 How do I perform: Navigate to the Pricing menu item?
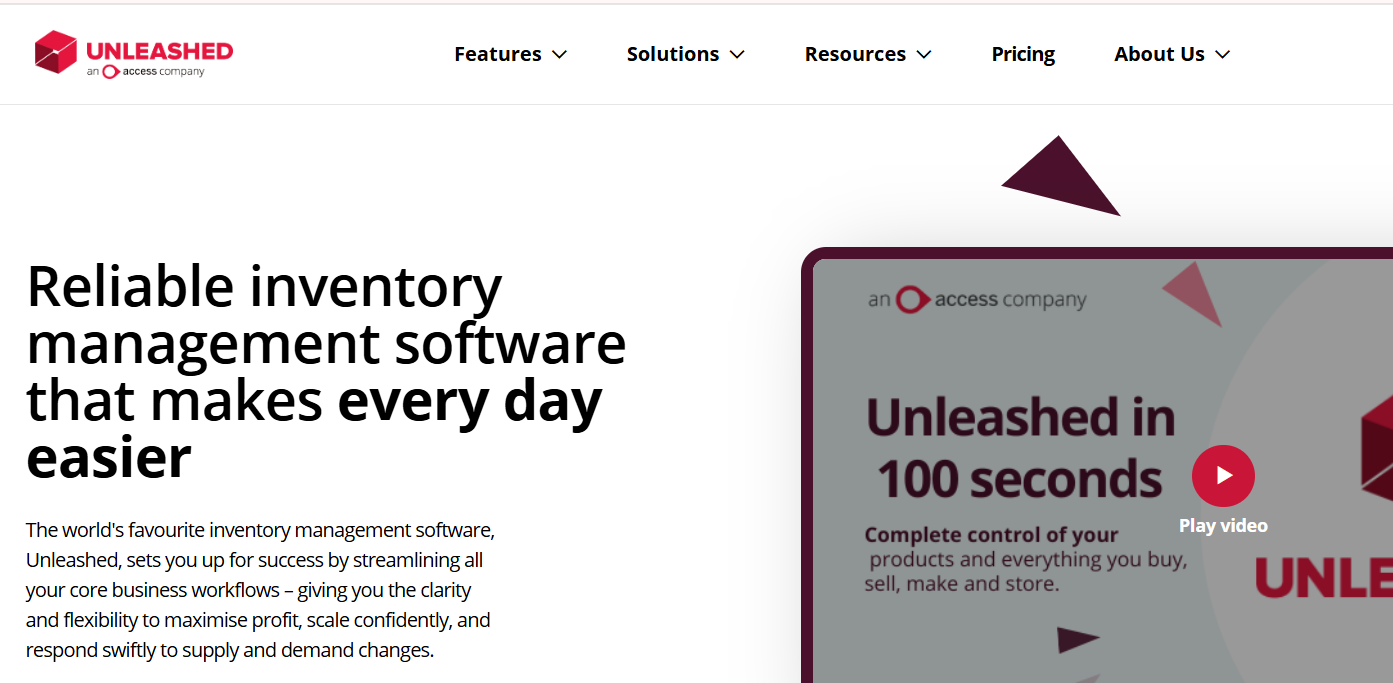[1022, 54]
